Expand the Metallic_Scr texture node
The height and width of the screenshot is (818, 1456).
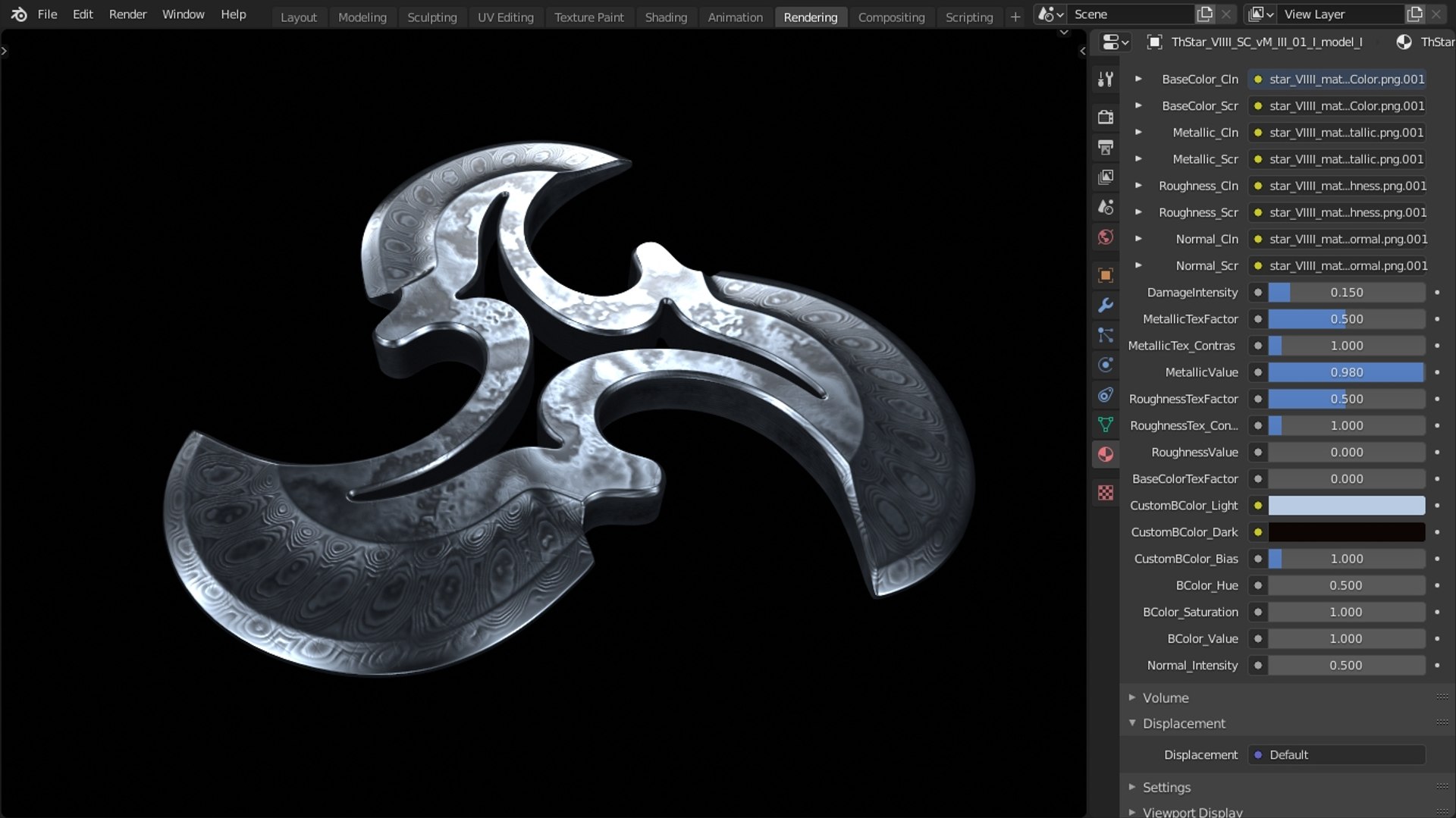tap(1138, 159)
